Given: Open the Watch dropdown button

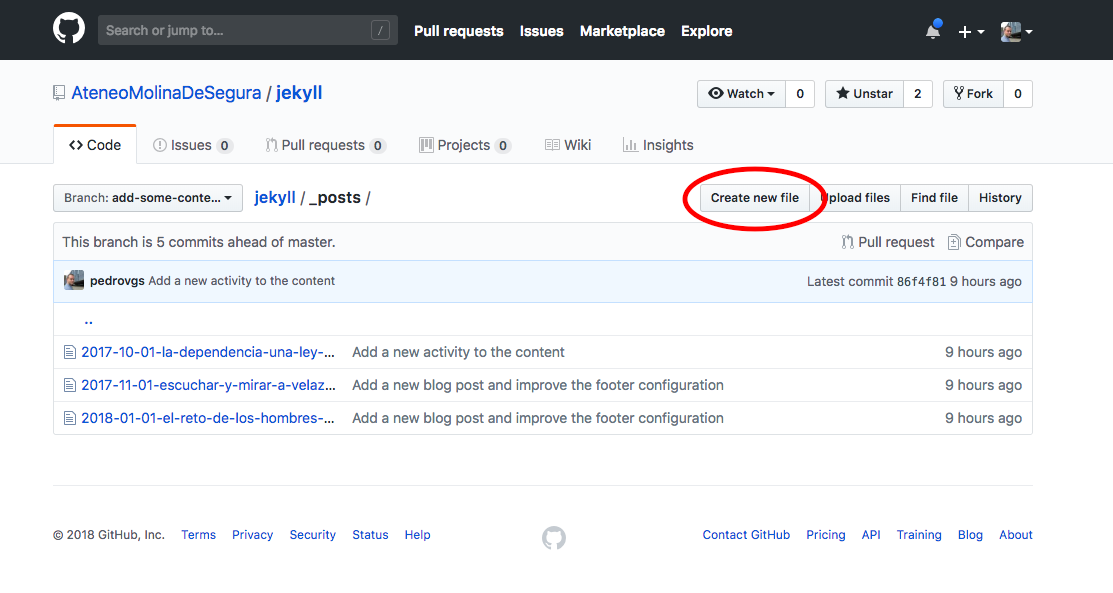Looking at the screenshot, I should [x=741, y=94].
